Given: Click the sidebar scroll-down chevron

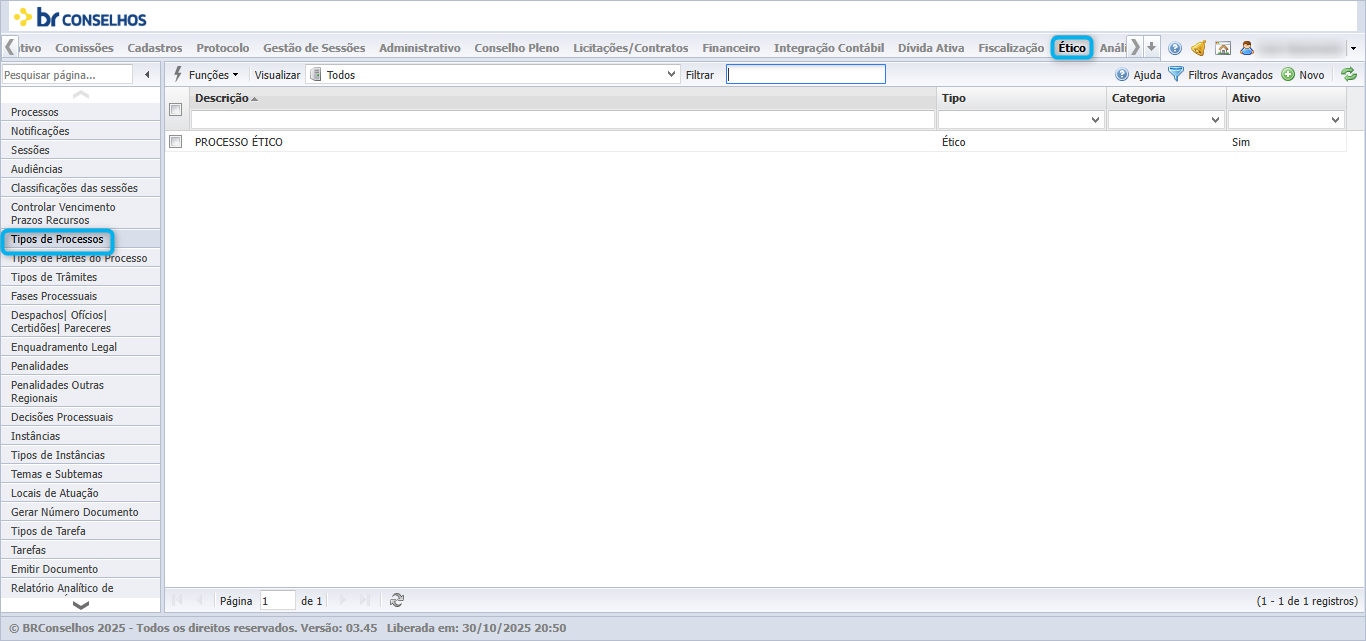Looking at the screenshot, I should pyautogui.click(x=81, y=605).
